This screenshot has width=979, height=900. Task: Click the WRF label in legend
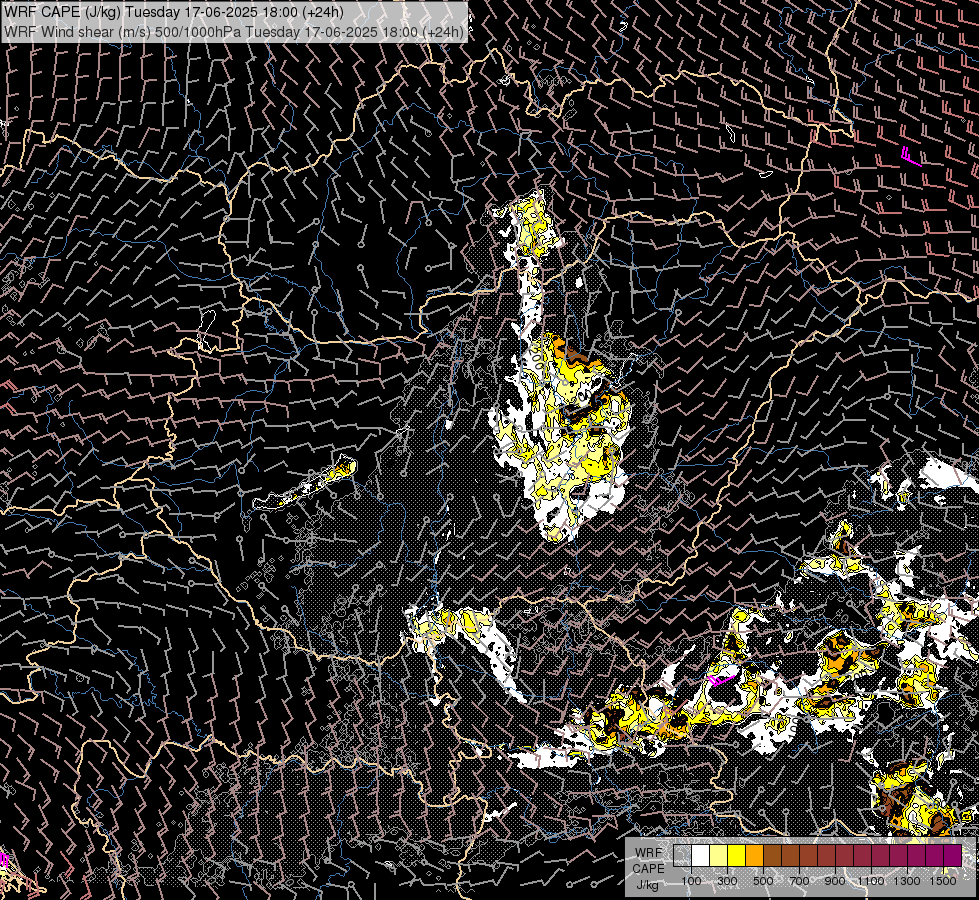point(649,853)
